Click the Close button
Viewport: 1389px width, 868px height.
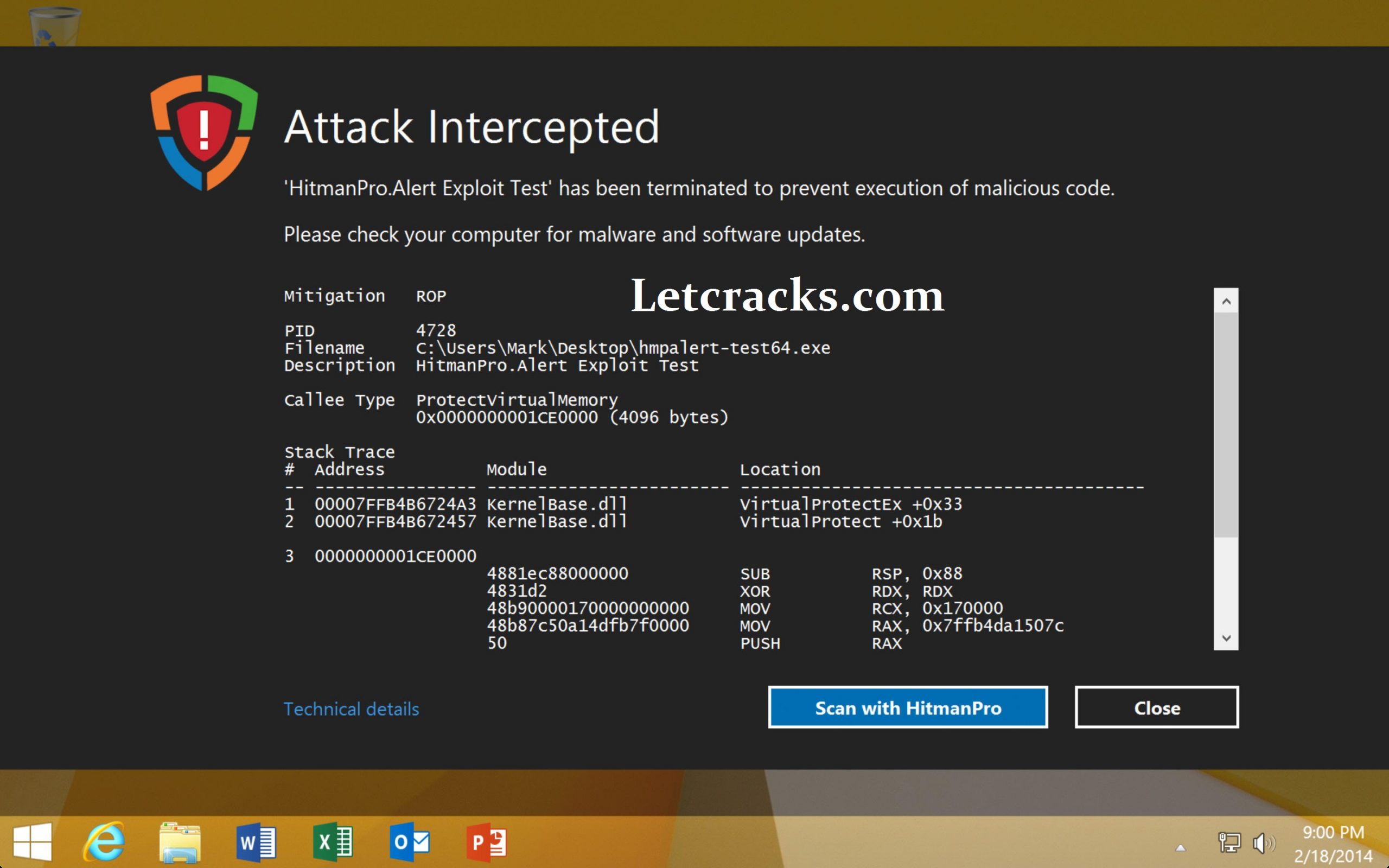pos(1157,707)
